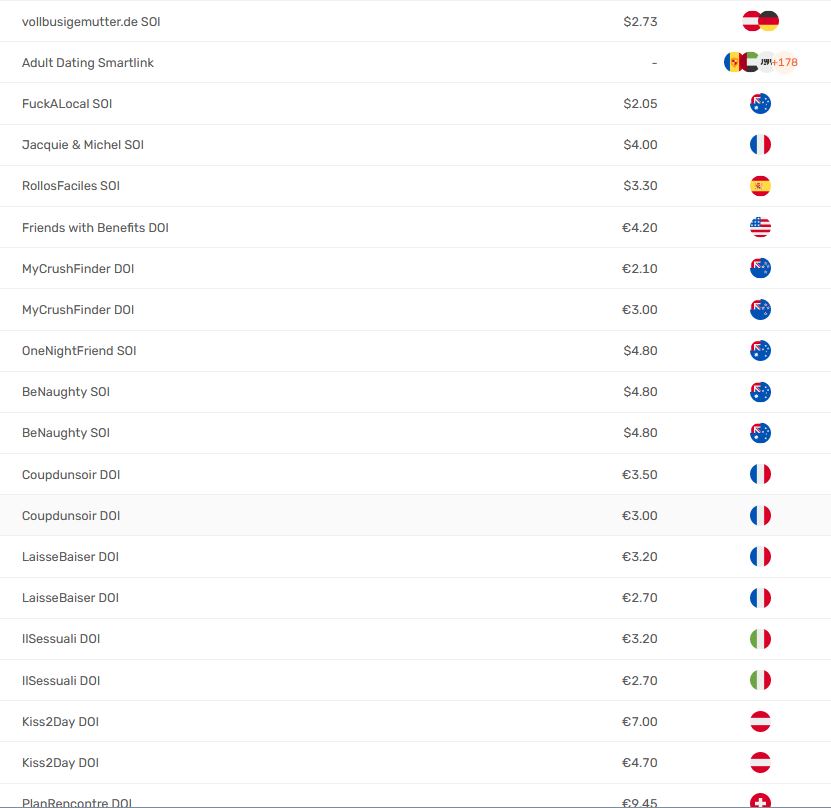Image resolution: width=831 pixels, height=808 pixels.
Task: Select the Adult Dating Smartlink row
Action: tap(416, 63)
